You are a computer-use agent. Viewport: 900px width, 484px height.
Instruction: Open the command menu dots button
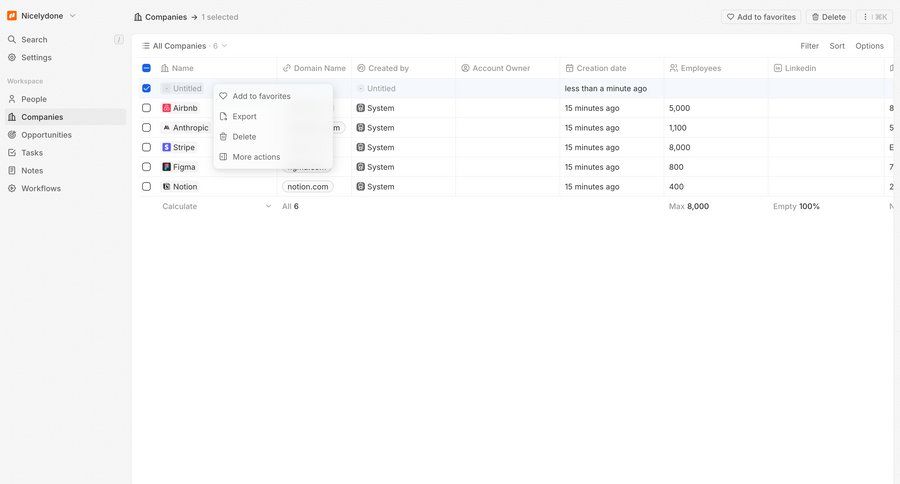click(x=875, y=17)
